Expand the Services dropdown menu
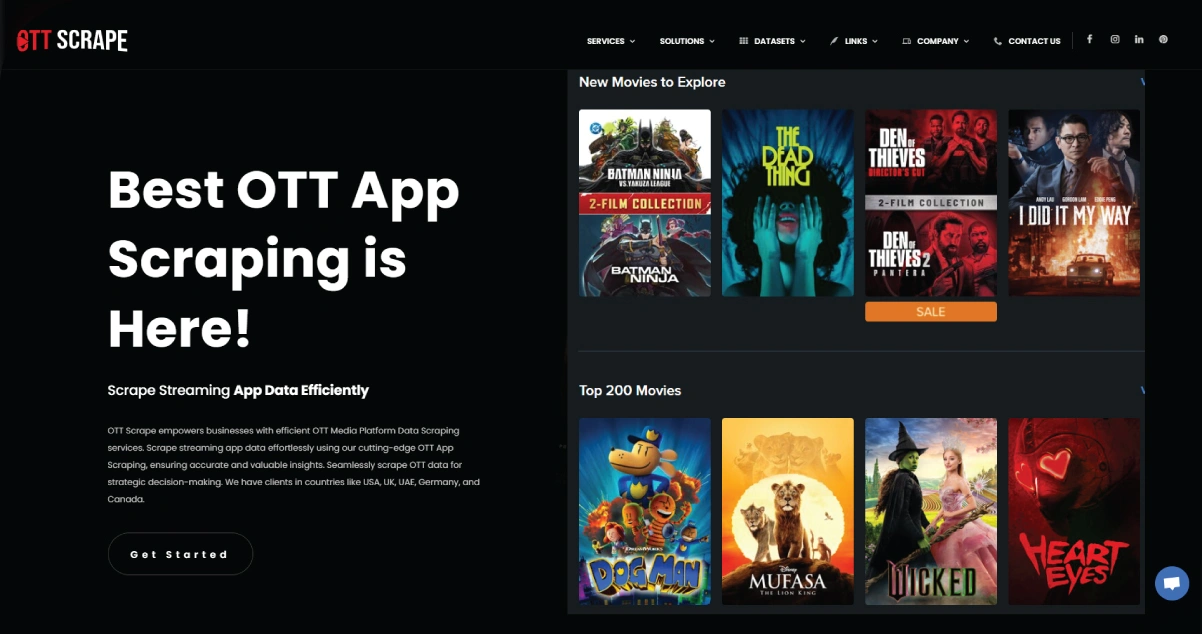 (610, 41)
